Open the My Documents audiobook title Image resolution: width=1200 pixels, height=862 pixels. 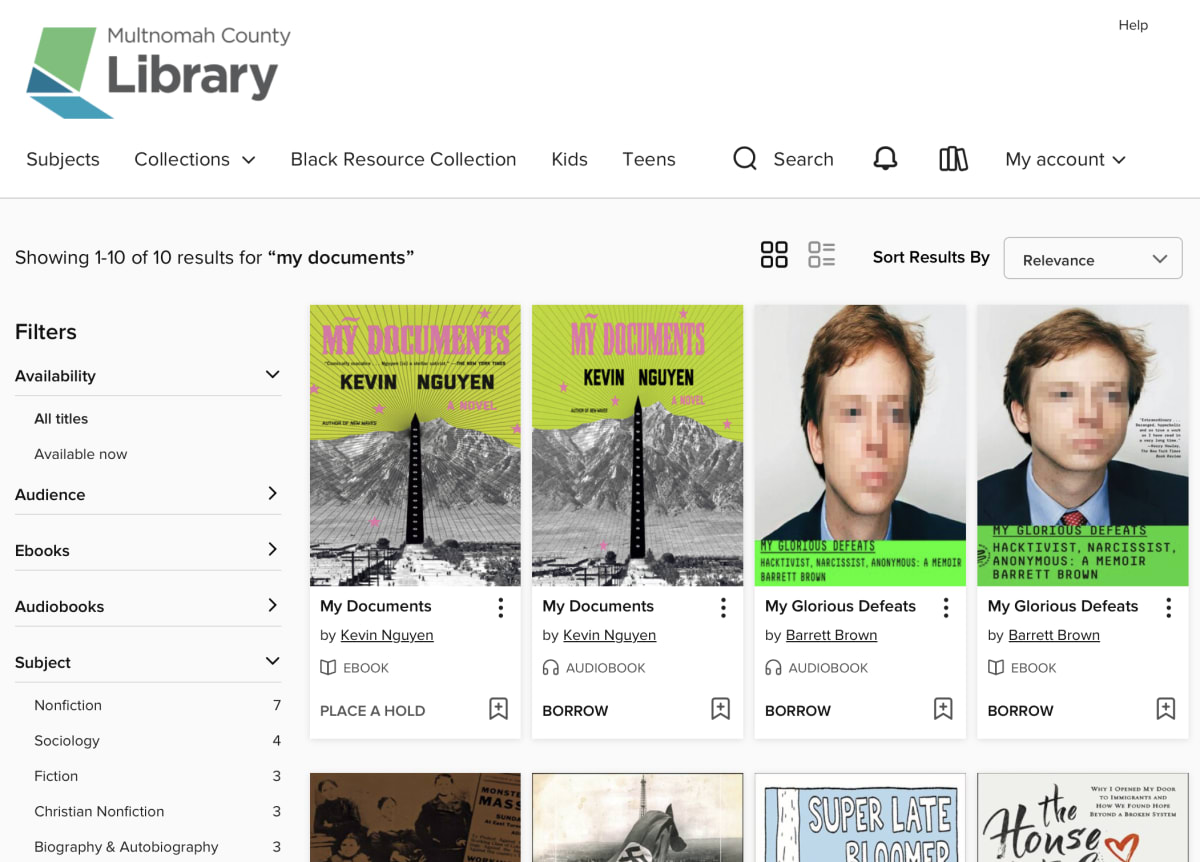point(598,606)
